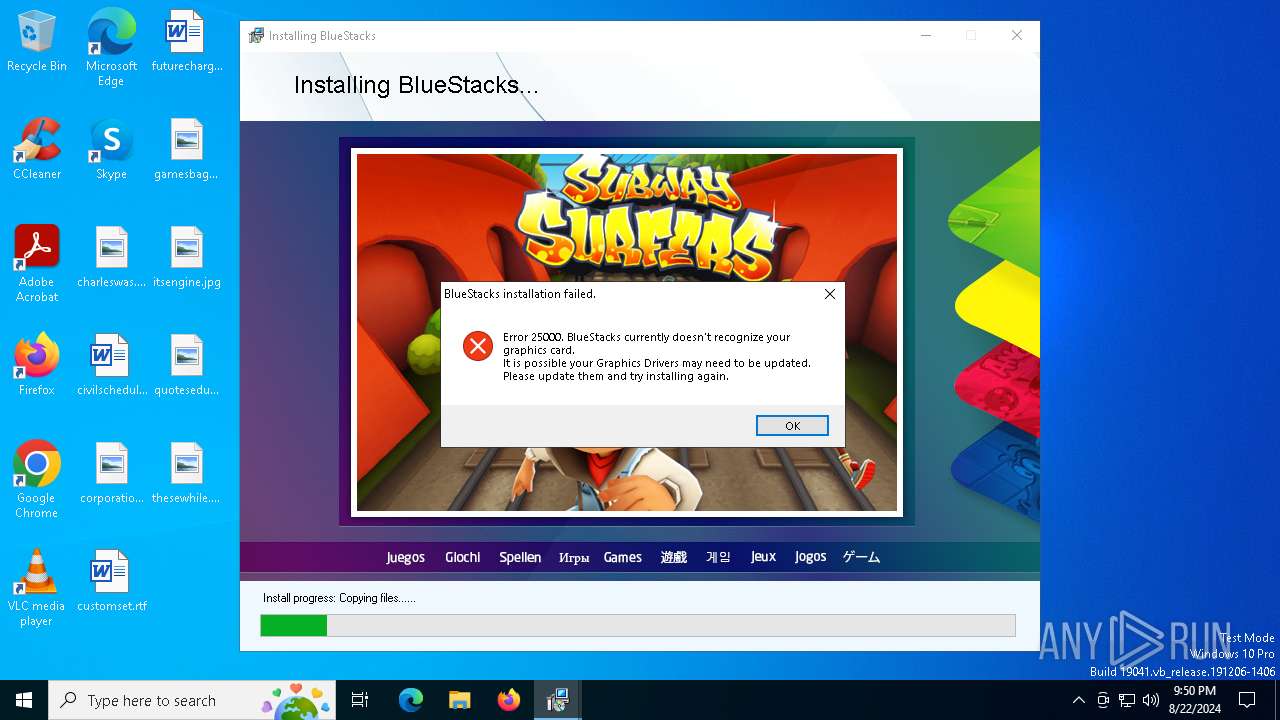Image resolution: width=1280 pixels, height=720 pixels.
Task: Select the corporatio image file icon
Action: [111, 474]
